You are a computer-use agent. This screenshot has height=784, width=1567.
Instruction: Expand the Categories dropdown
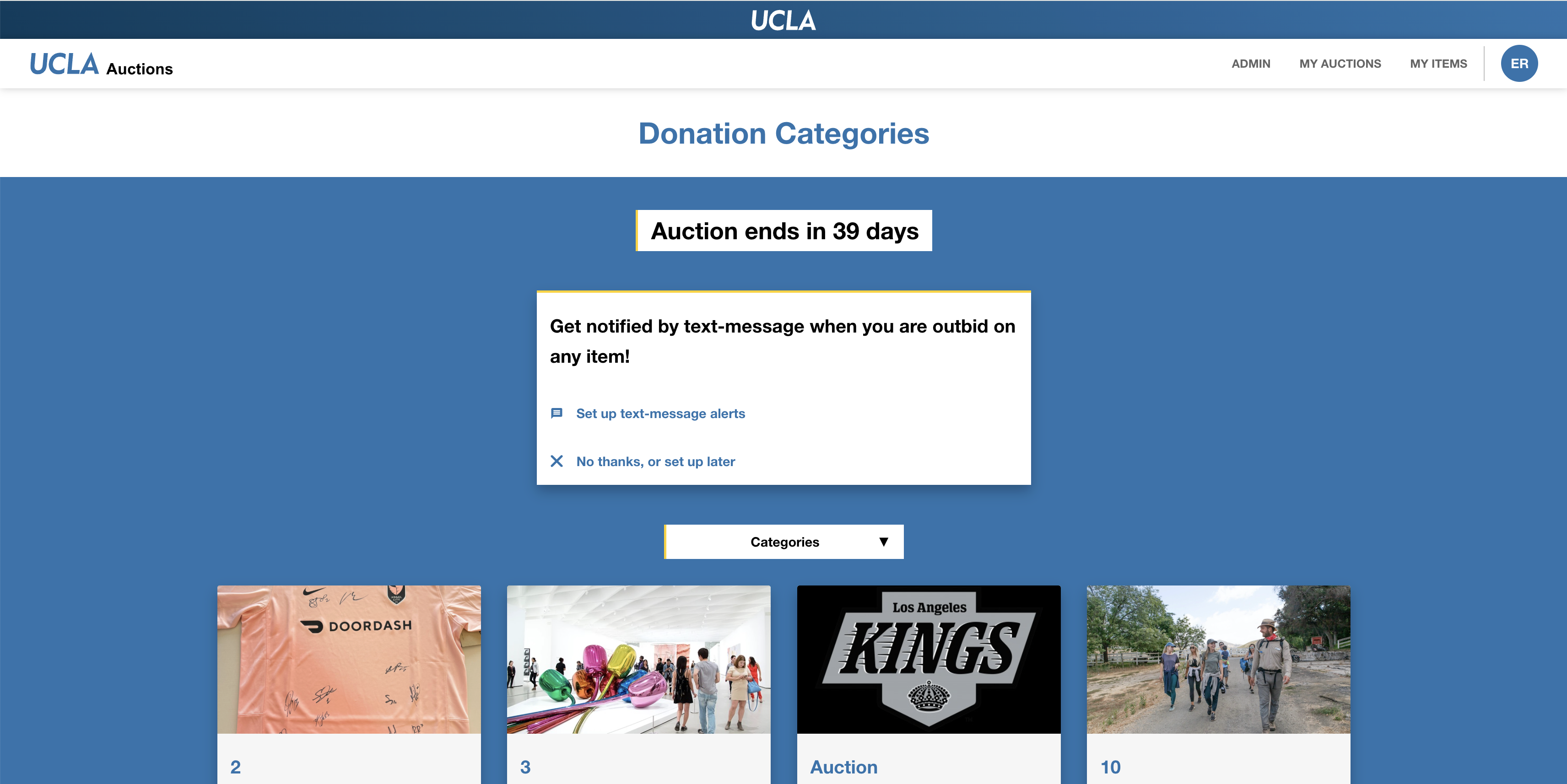point(784,542)
